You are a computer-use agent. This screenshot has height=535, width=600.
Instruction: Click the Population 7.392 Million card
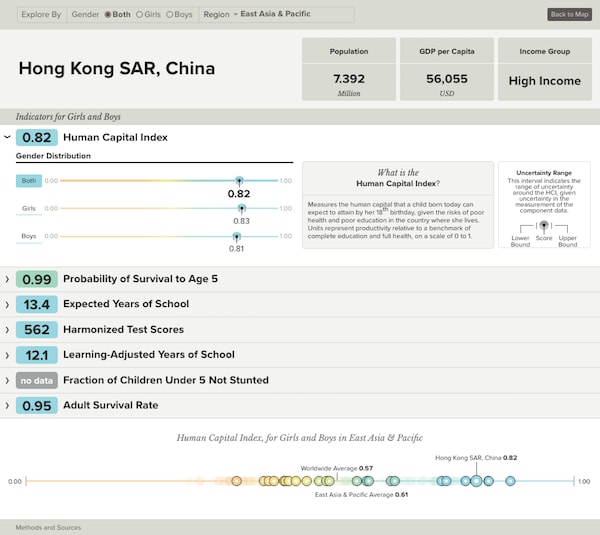349,69
